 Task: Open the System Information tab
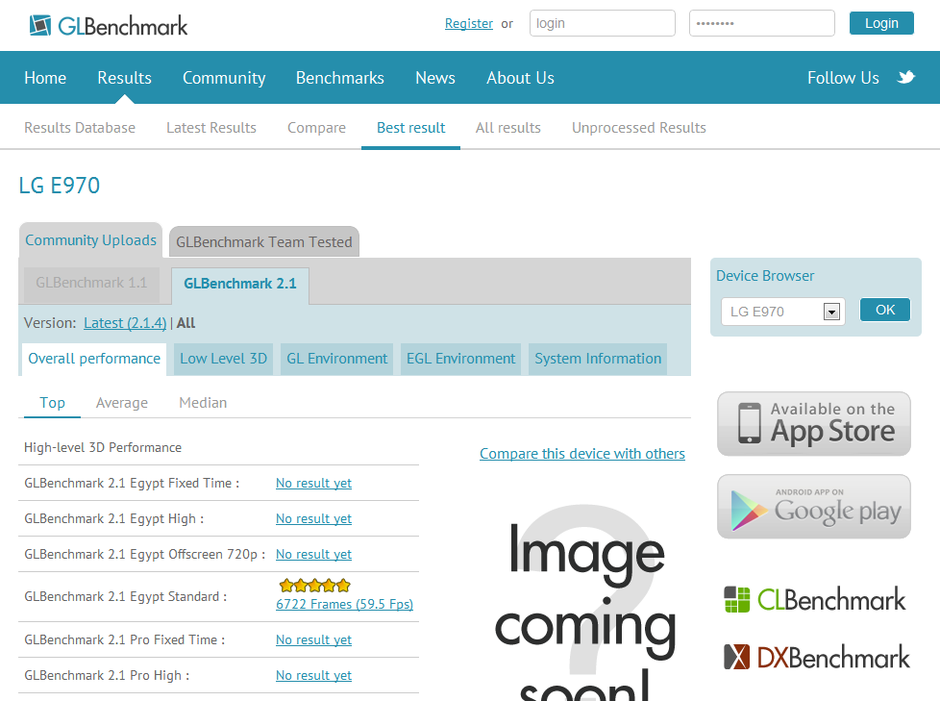pos(597,358)
